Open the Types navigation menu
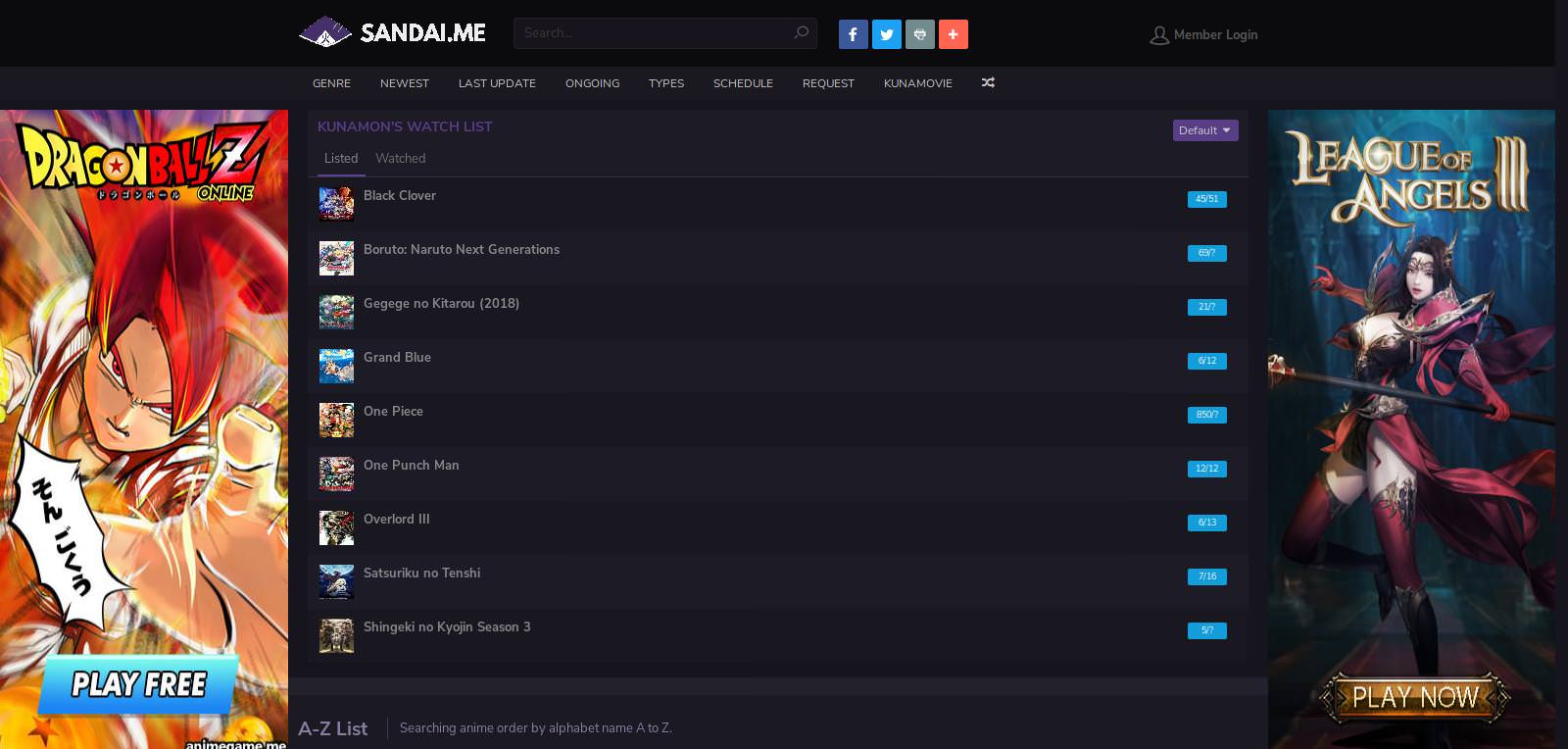Viewport: 1568px width, 749px height. click(x=665, y=83)
